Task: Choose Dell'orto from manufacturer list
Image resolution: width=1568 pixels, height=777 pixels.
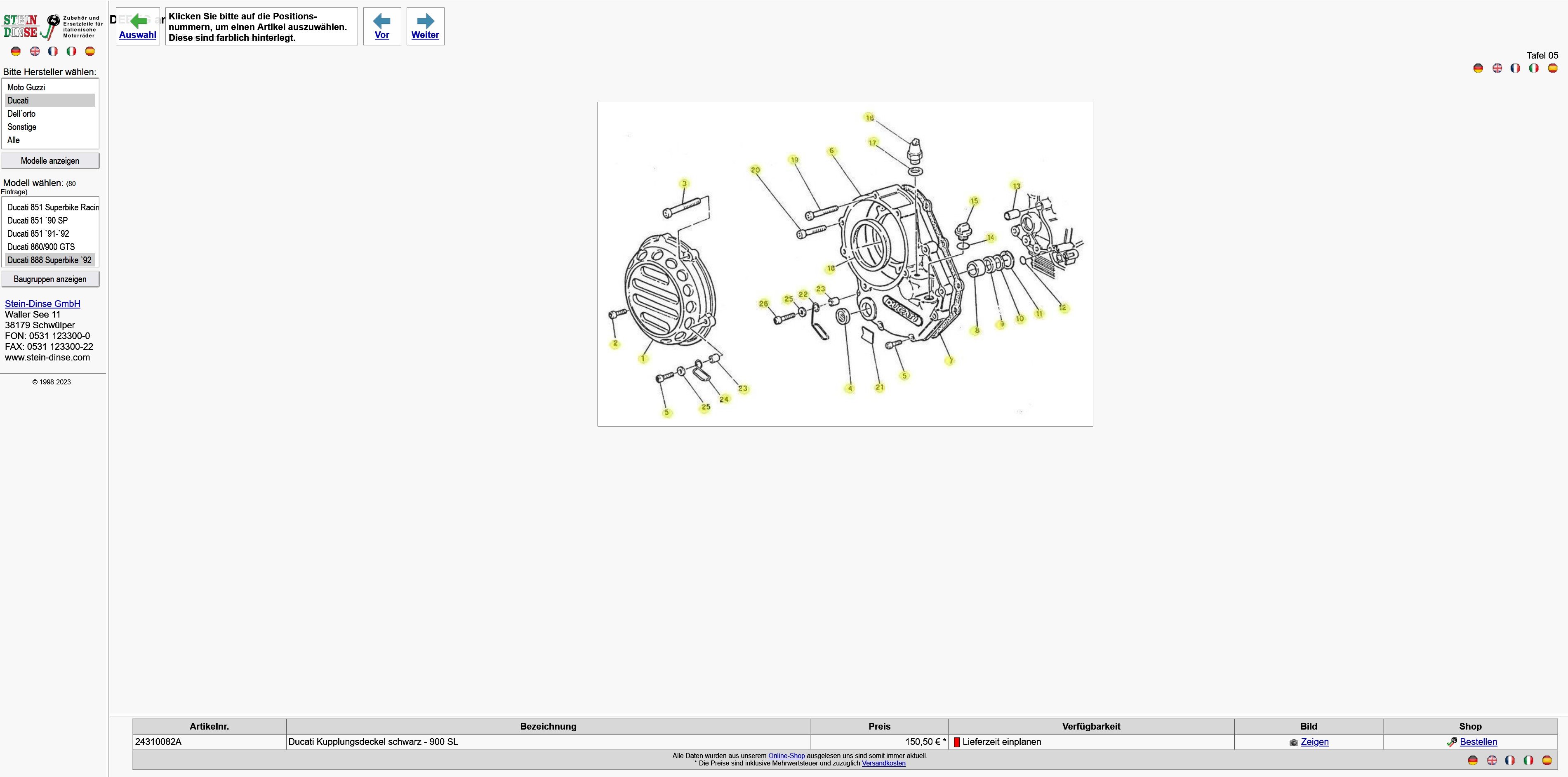Action: [x=21, y=114]
